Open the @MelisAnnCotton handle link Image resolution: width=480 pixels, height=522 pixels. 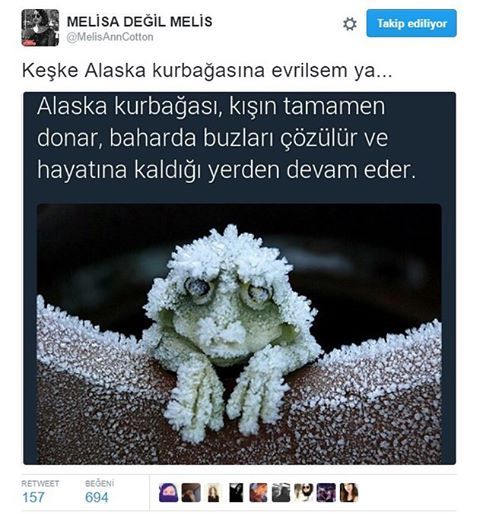[110, 37]
